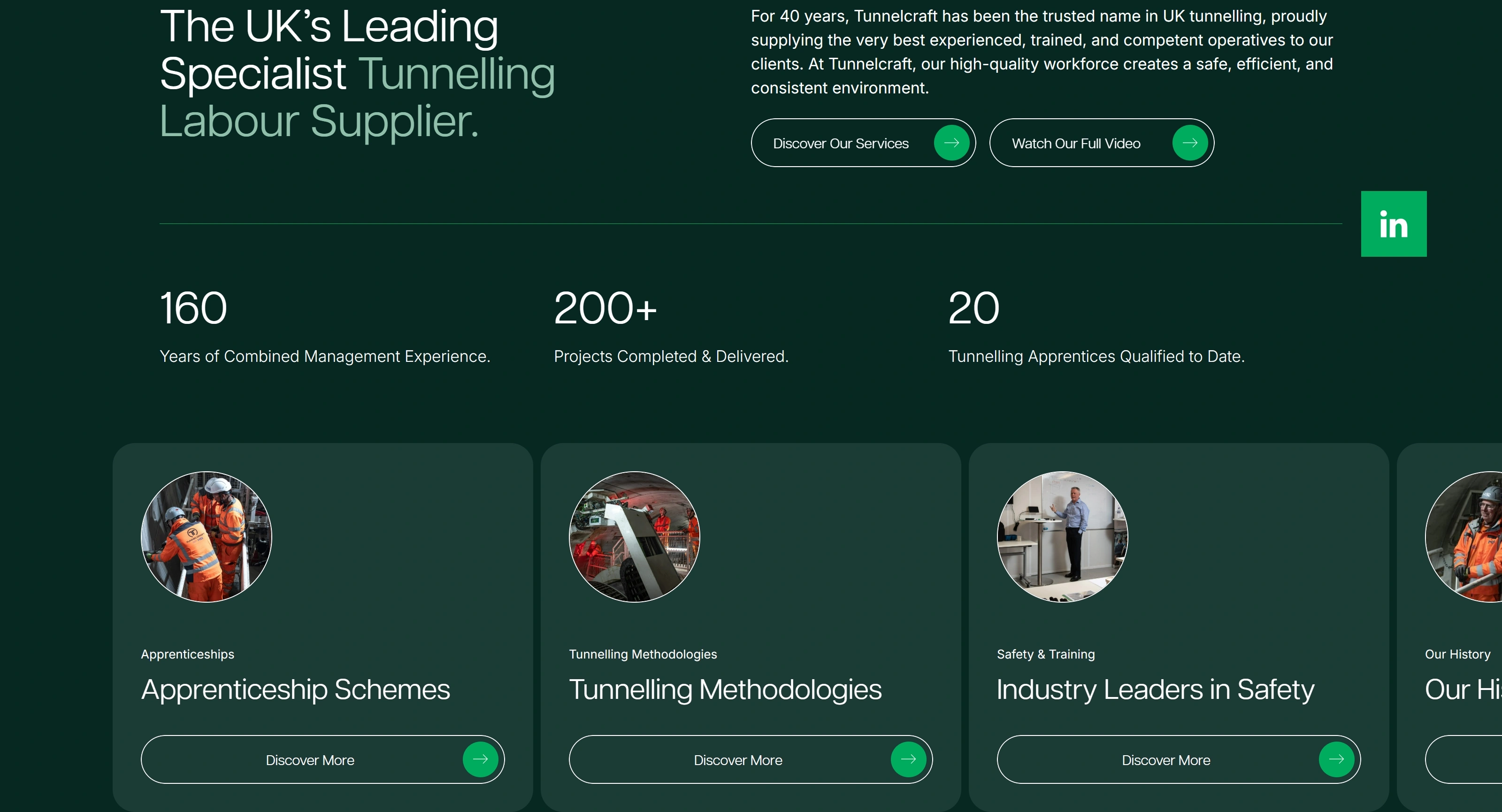Click arrow icon in Apprenticeship Schemes card
The width and height of the screenshot is (1502, 812).
[481, 759]
